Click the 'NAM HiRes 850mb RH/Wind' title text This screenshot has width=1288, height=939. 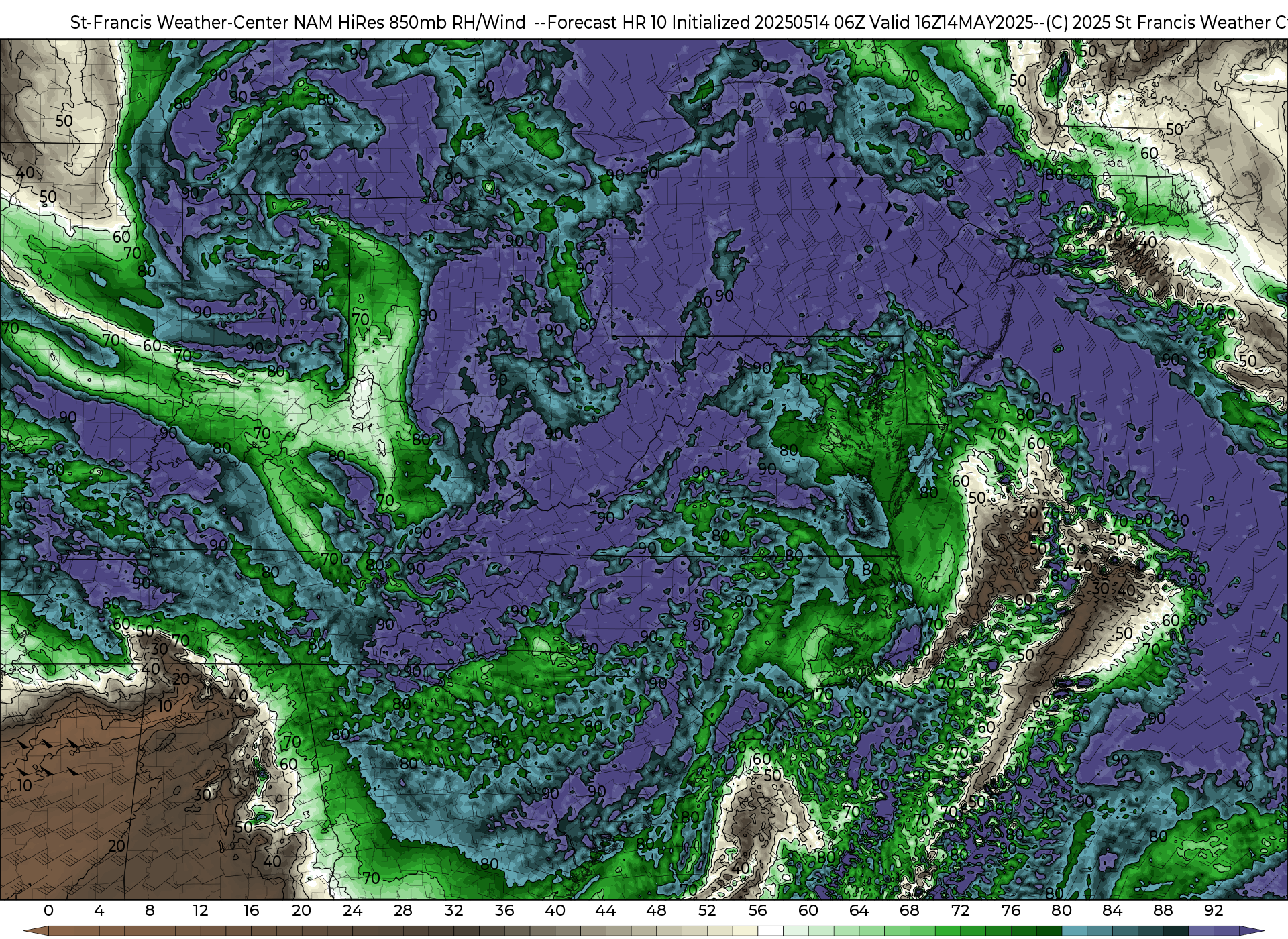click(x=410, y=23)
